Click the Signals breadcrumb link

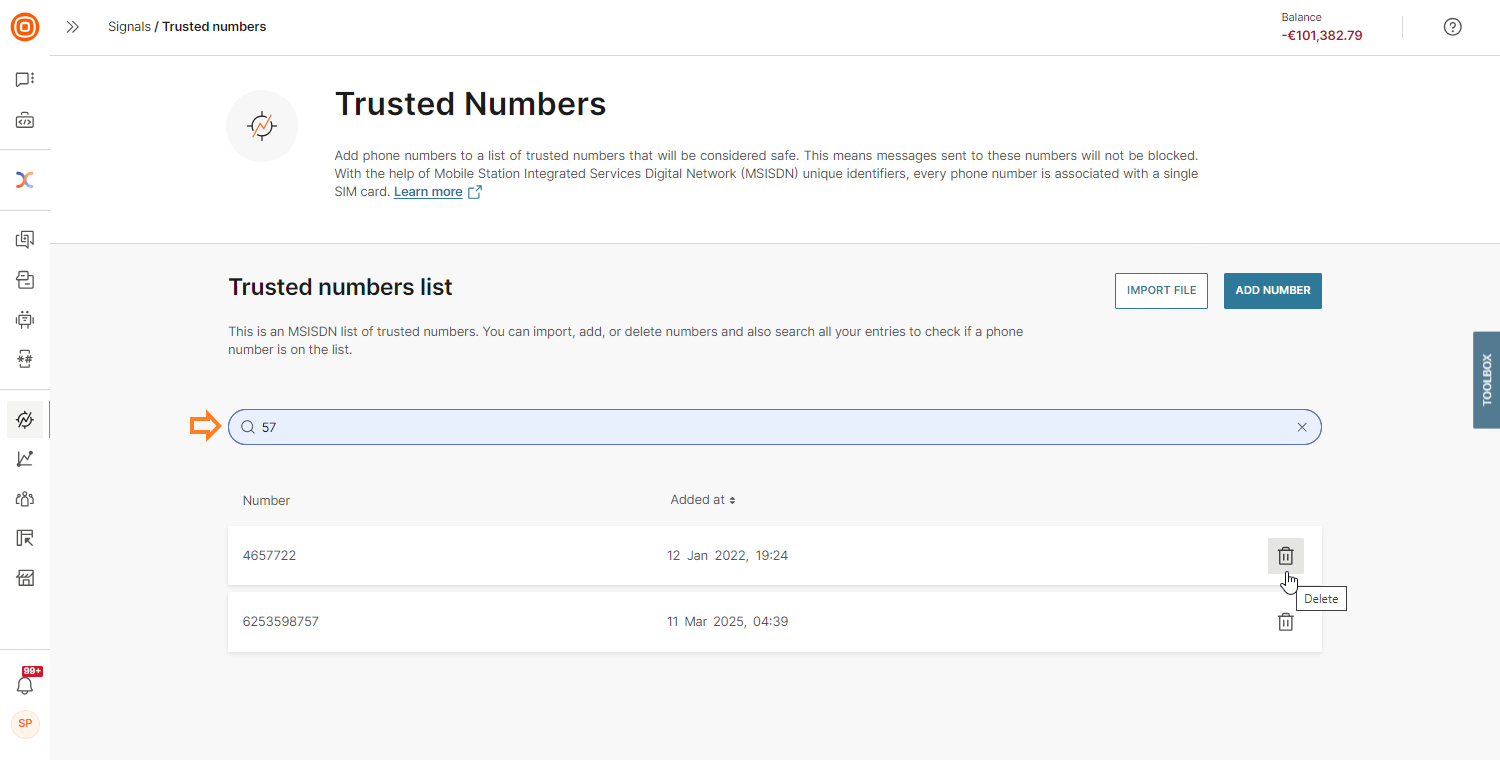point(129,27)
